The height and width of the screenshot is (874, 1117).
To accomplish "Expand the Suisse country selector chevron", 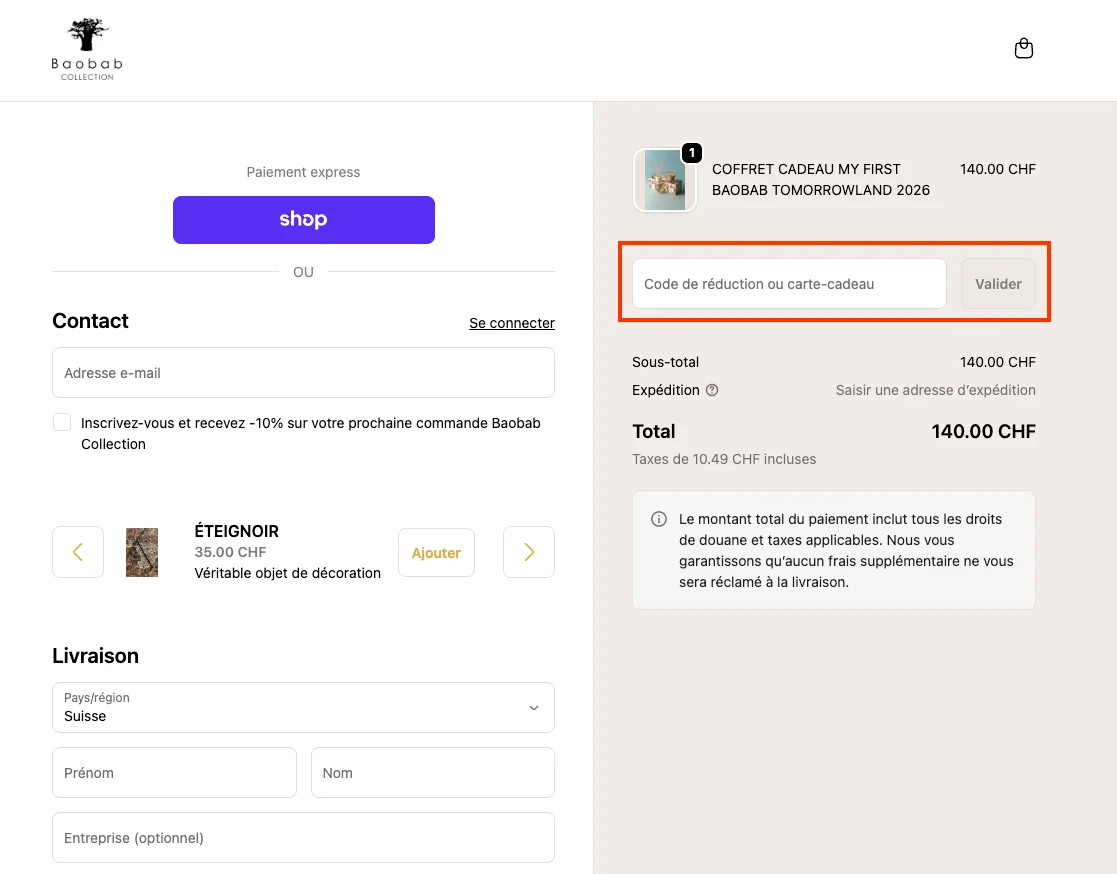I will [533, 707].
